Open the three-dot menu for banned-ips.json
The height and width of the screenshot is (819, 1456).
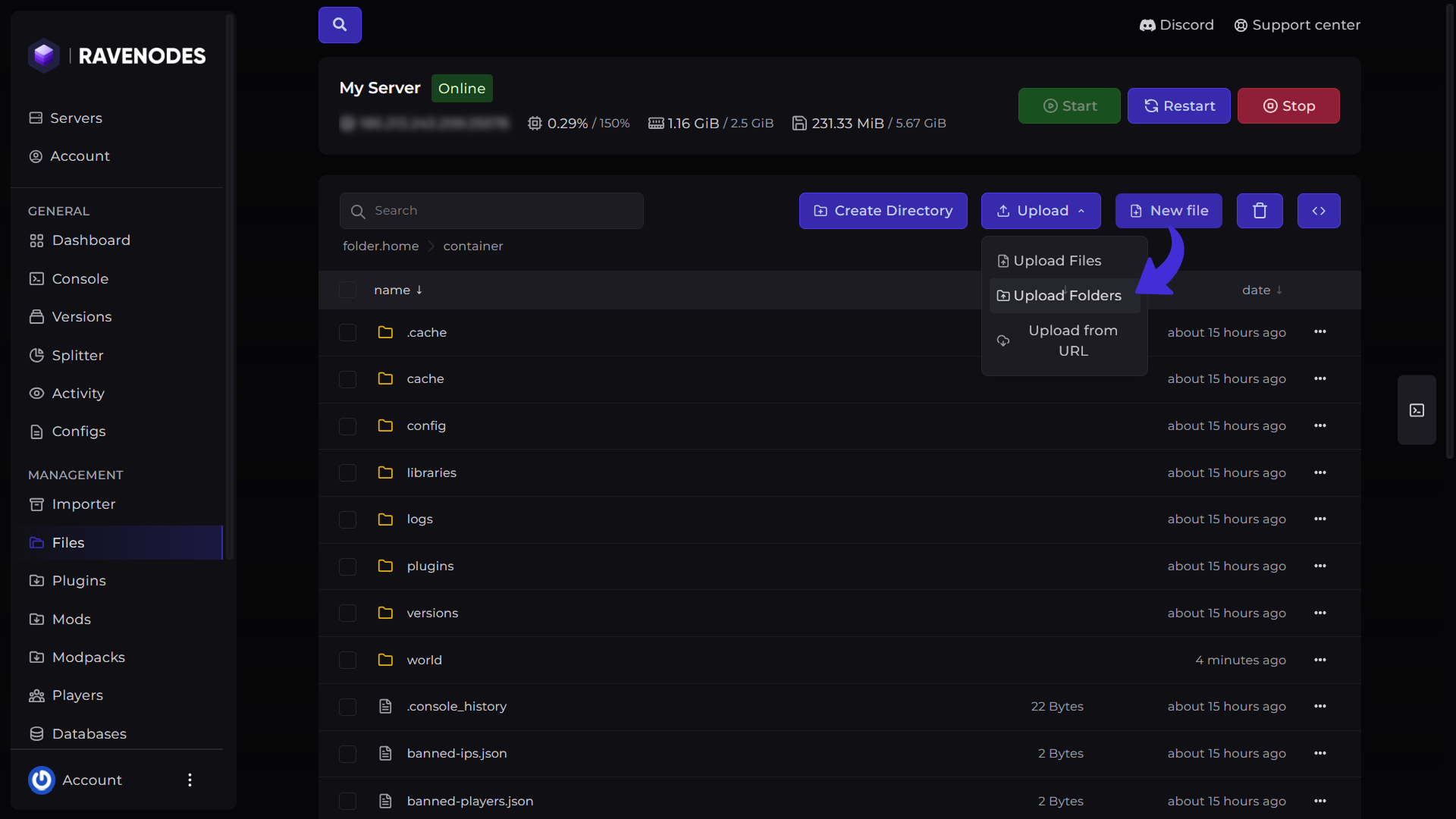(1320, 753)
